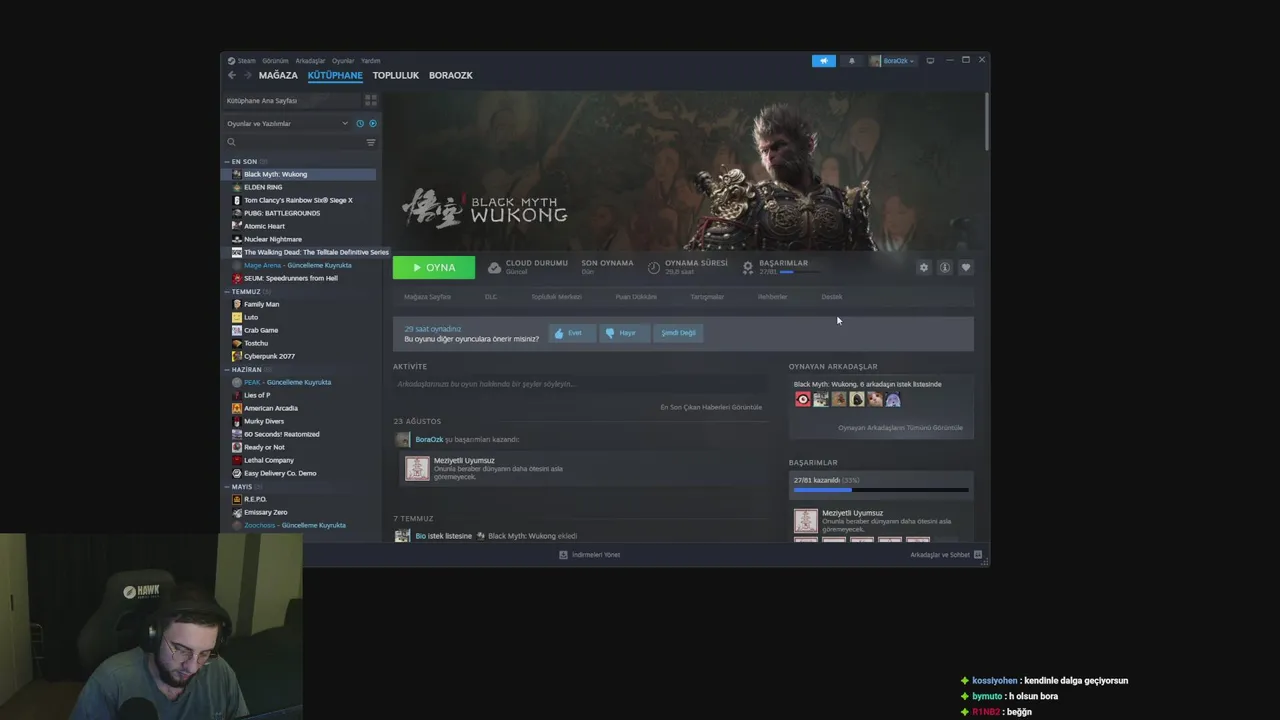Image resolution: width=1280 pixels, height=720 pixels.
Task: Open Rehberler link
Action: click(772, 297)
